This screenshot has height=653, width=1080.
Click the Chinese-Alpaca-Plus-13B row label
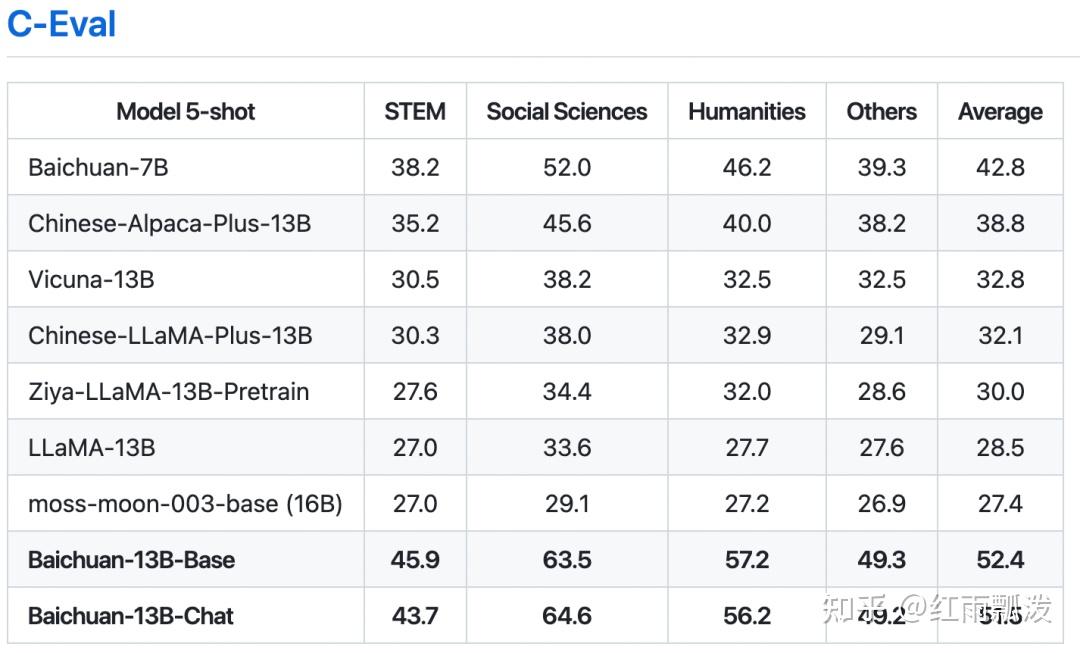tap(169, 223)
